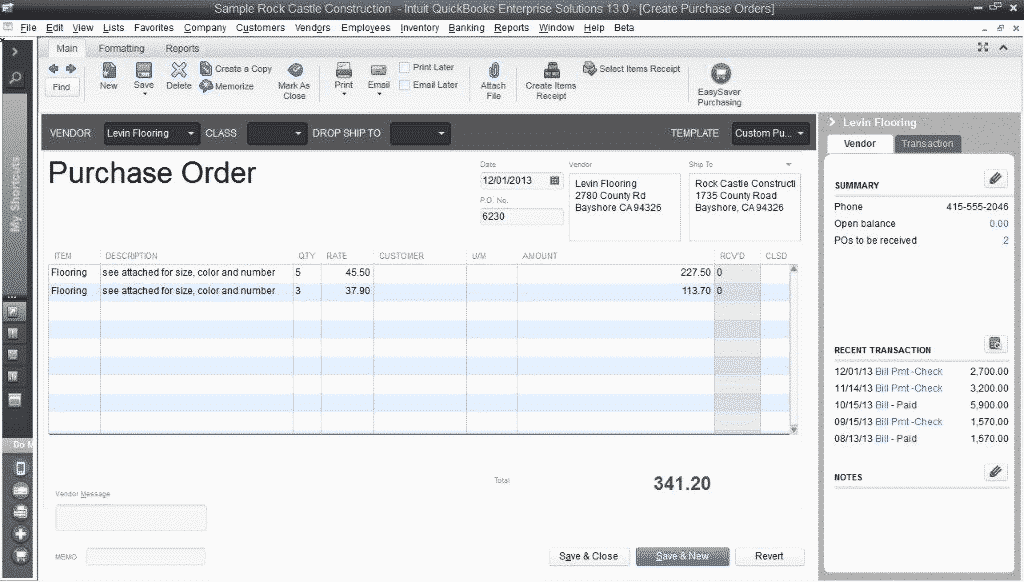Create a New purchase order

click(x=108, y=76)
